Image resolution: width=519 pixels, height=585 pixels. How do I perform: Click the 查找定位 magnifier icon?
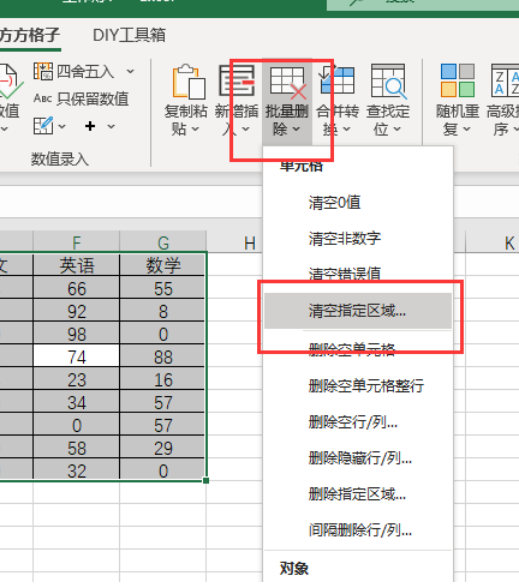(x=388, y=81)
